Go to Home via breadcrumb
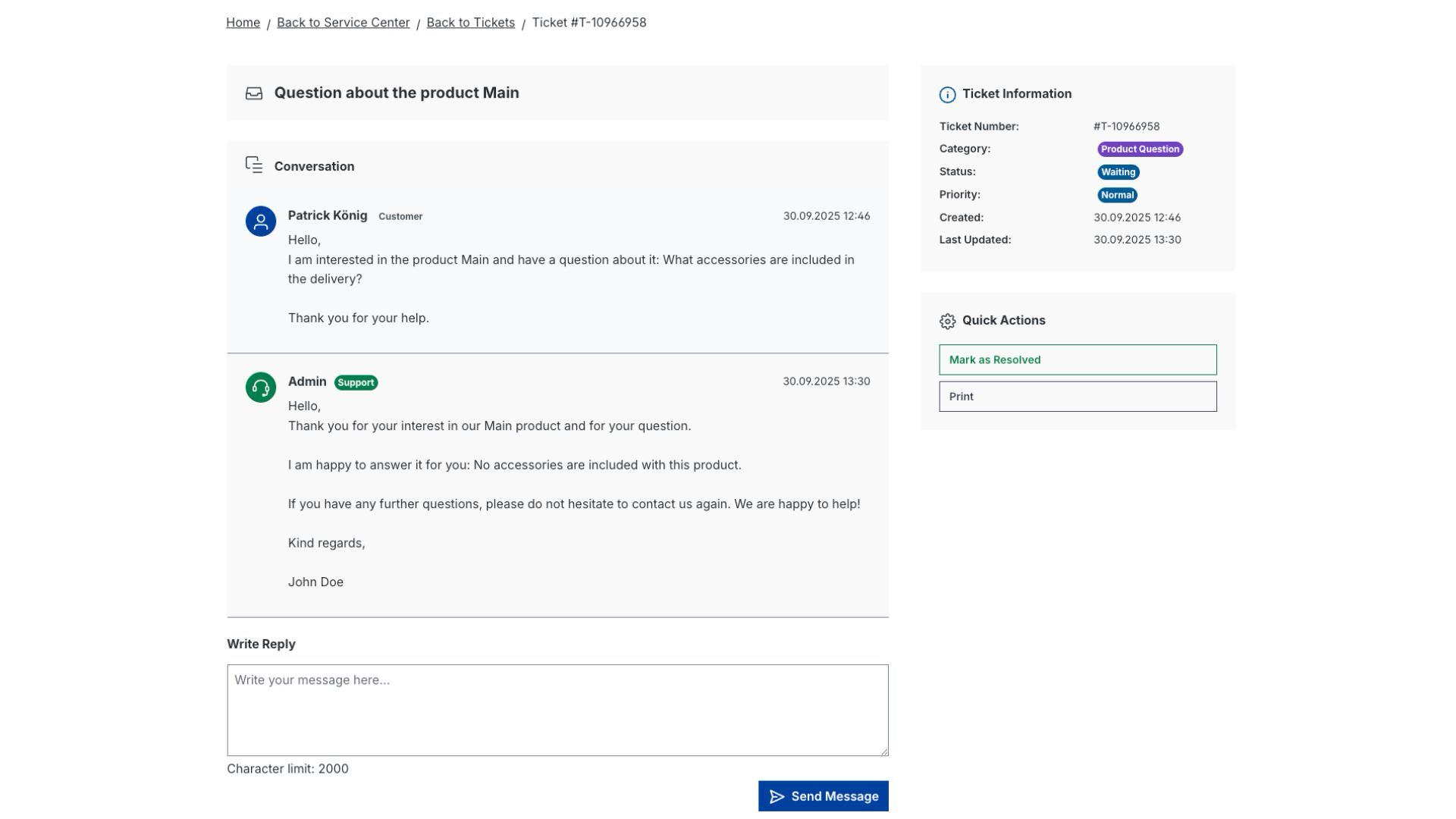 pos(243,23)
